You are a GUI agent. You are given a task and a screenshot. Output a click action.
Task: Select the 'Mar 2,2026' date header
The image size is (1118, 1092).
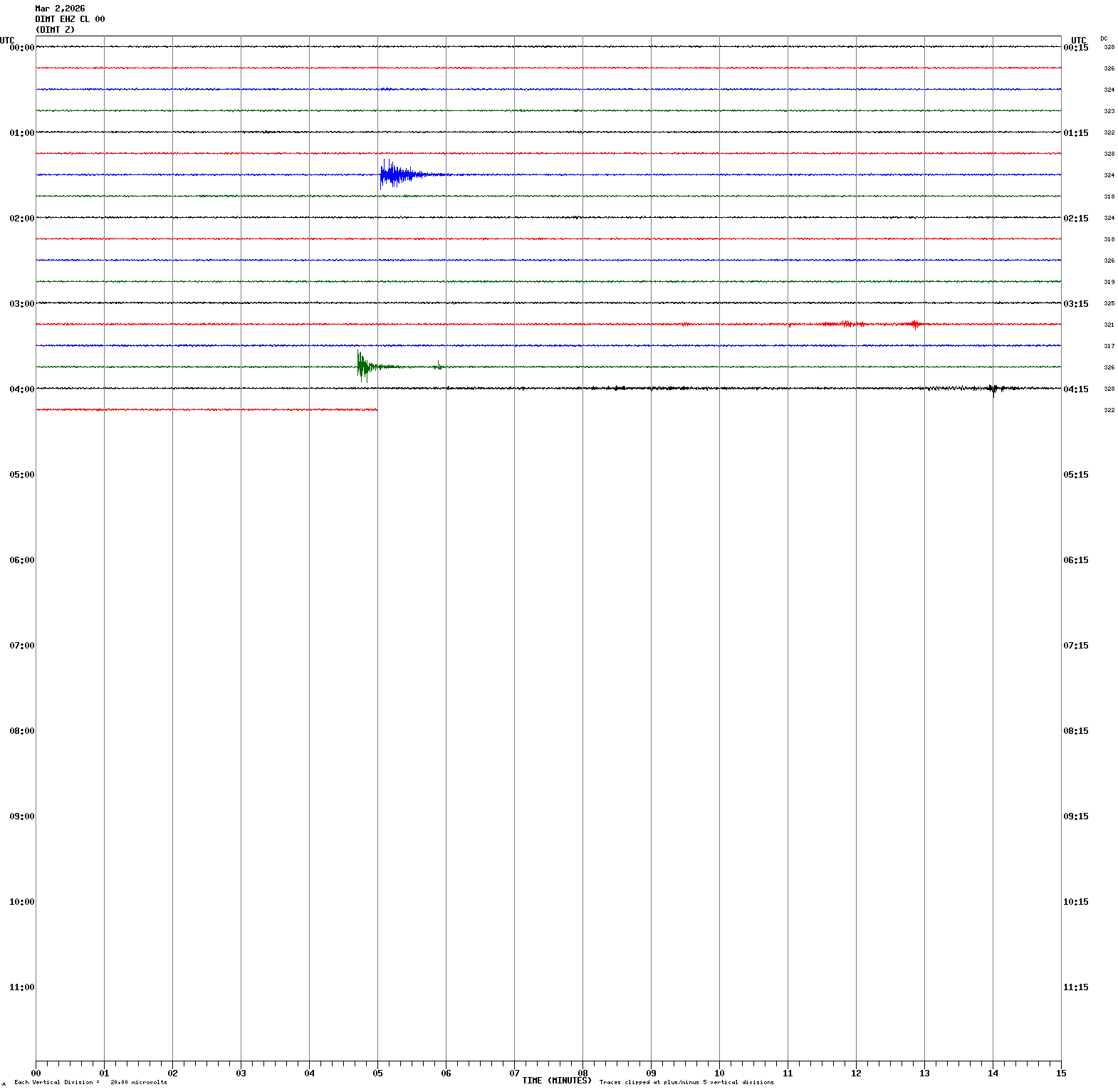60,9
